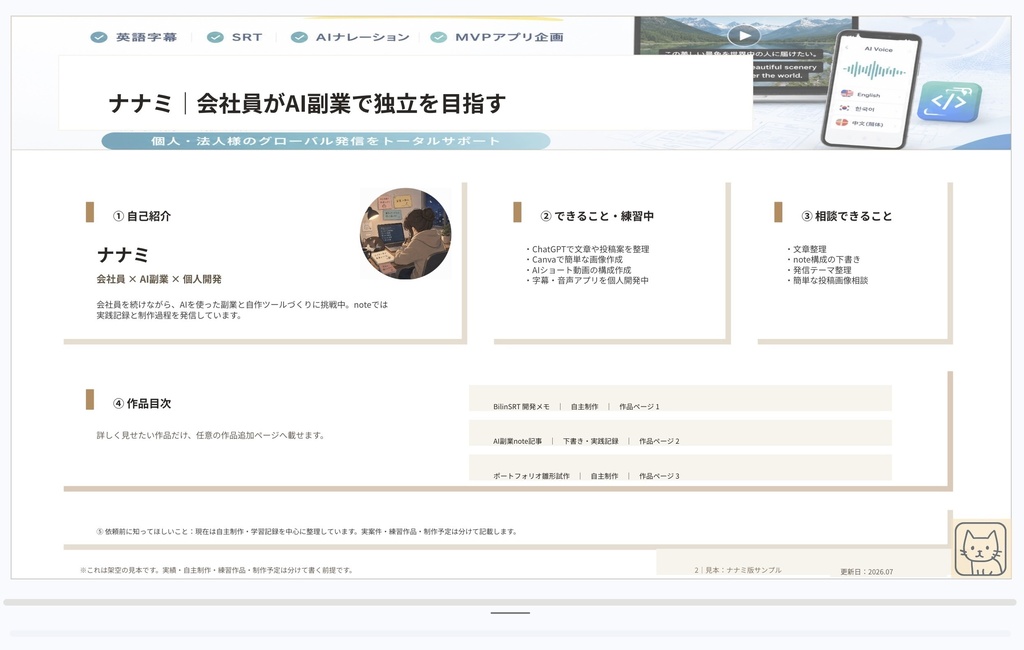Click the 詳しく見せたい作品だけ description text
1024x650 pixels.
[x=210, y=435]
